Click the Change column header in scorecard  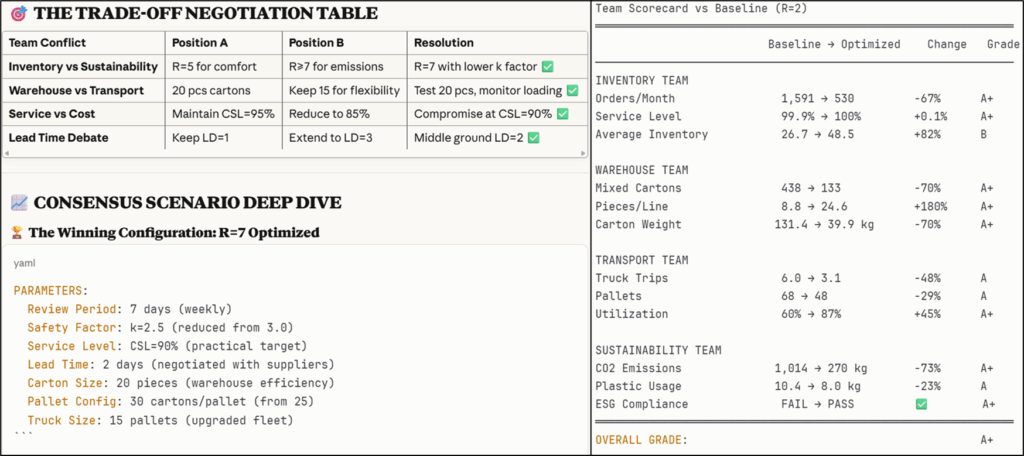coord(946,44)
